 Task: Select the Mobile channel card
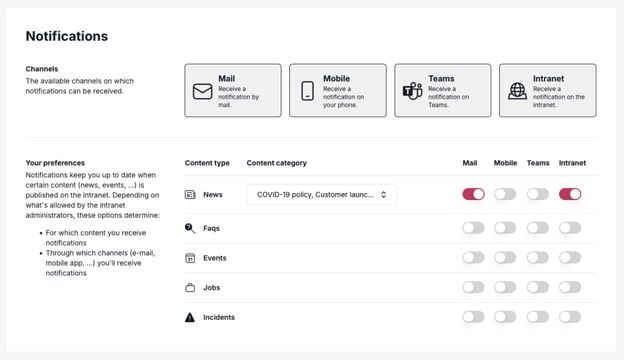(x=338, y=90)
